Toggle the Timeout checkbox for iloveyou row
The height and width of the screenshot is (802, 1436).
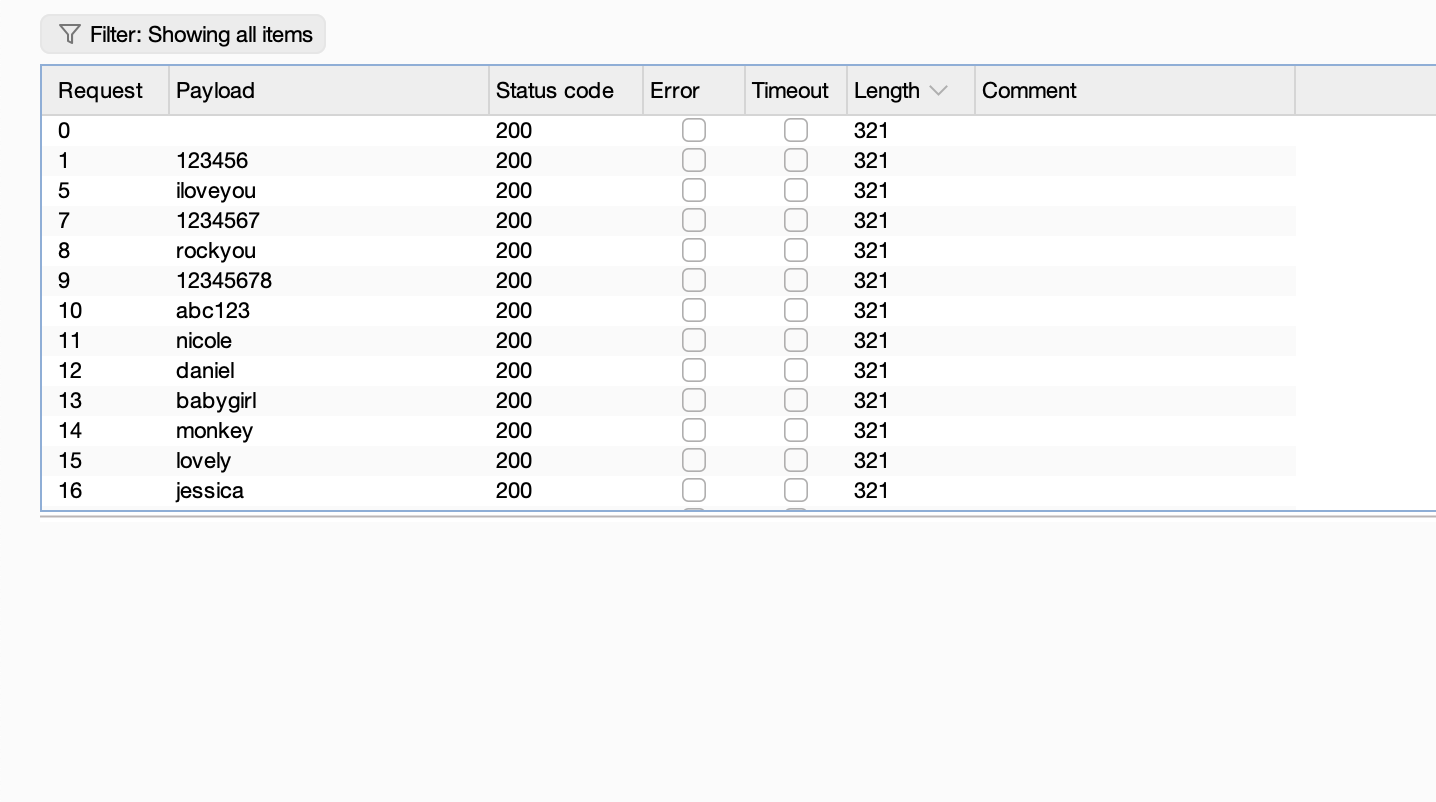pyautogui.click(x=796, y=190)
